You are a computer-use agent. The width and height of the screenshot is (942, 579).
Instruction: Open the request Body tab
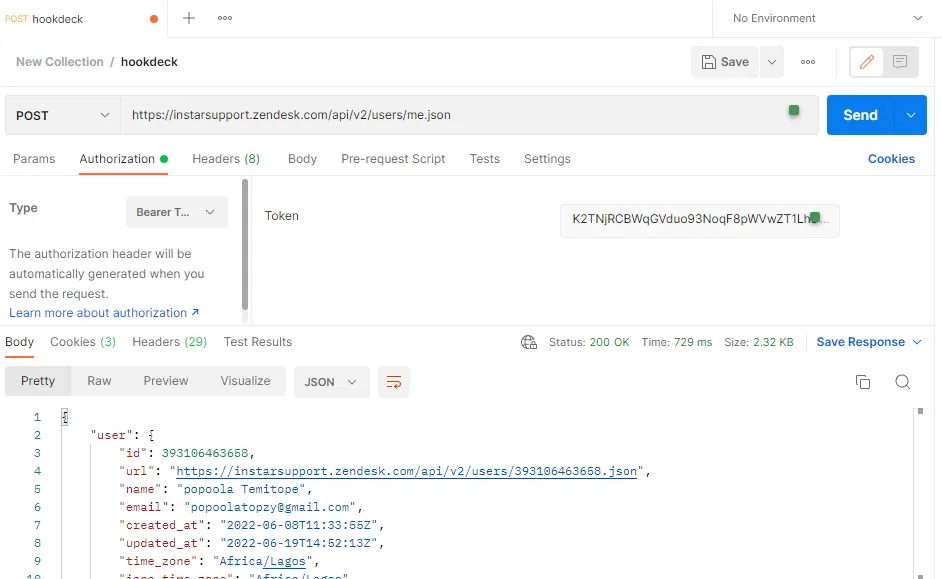[302, 159]
